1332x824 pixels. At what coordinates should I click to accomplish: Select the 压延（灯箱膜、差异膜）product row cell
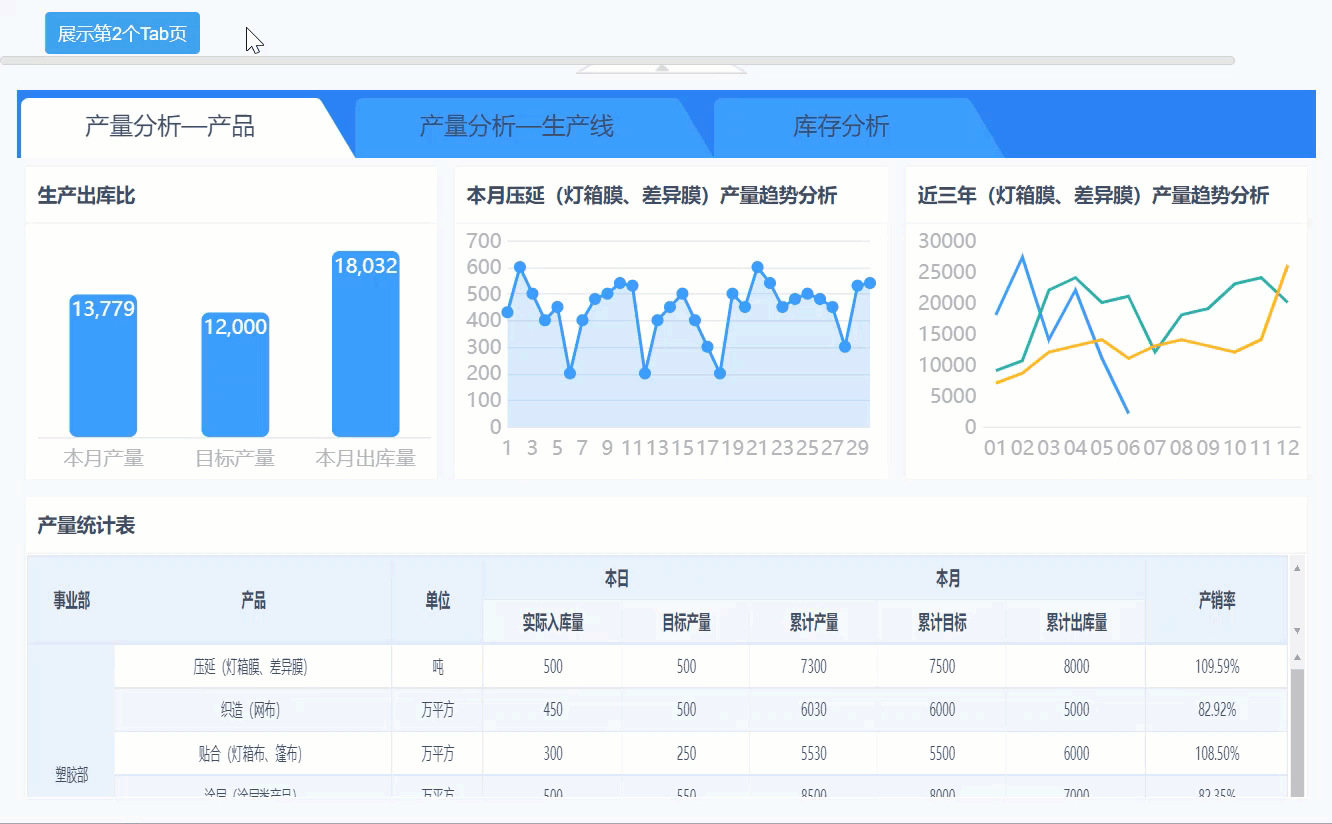[252, 667]
